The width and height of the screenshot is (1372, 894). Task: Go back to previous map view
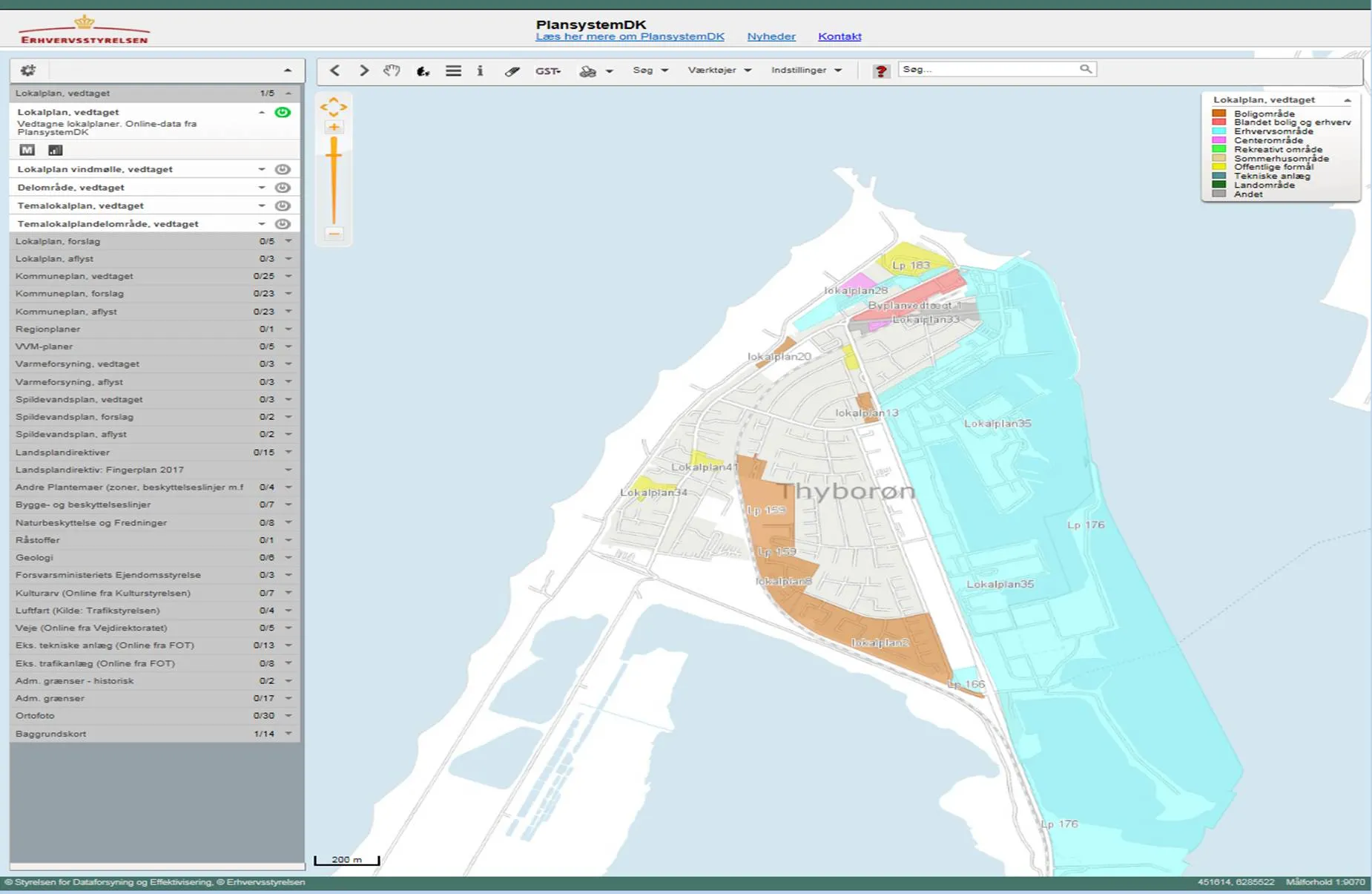click(x=335, y=70)
